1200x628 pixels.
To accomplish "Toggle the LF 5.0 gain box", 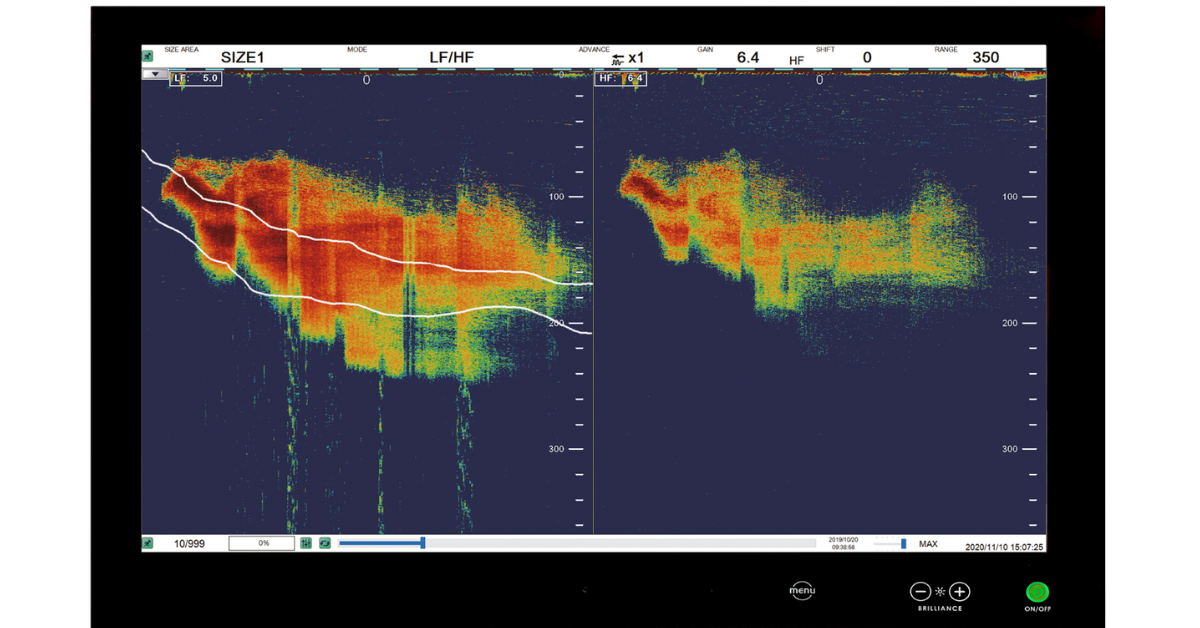I will (x=196, y=78).
